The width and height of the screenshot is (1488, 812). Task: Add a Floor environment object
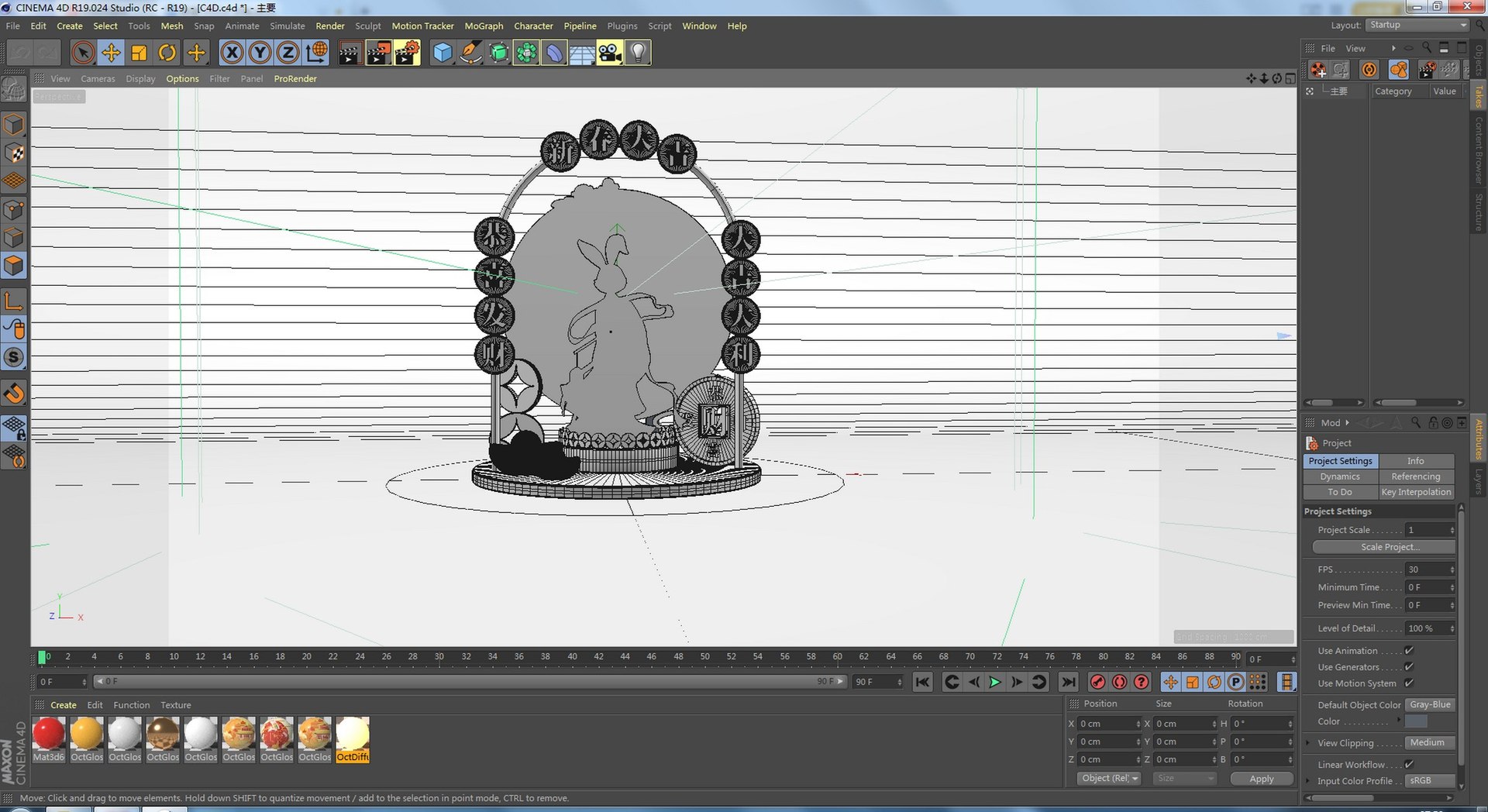(582, 53)
